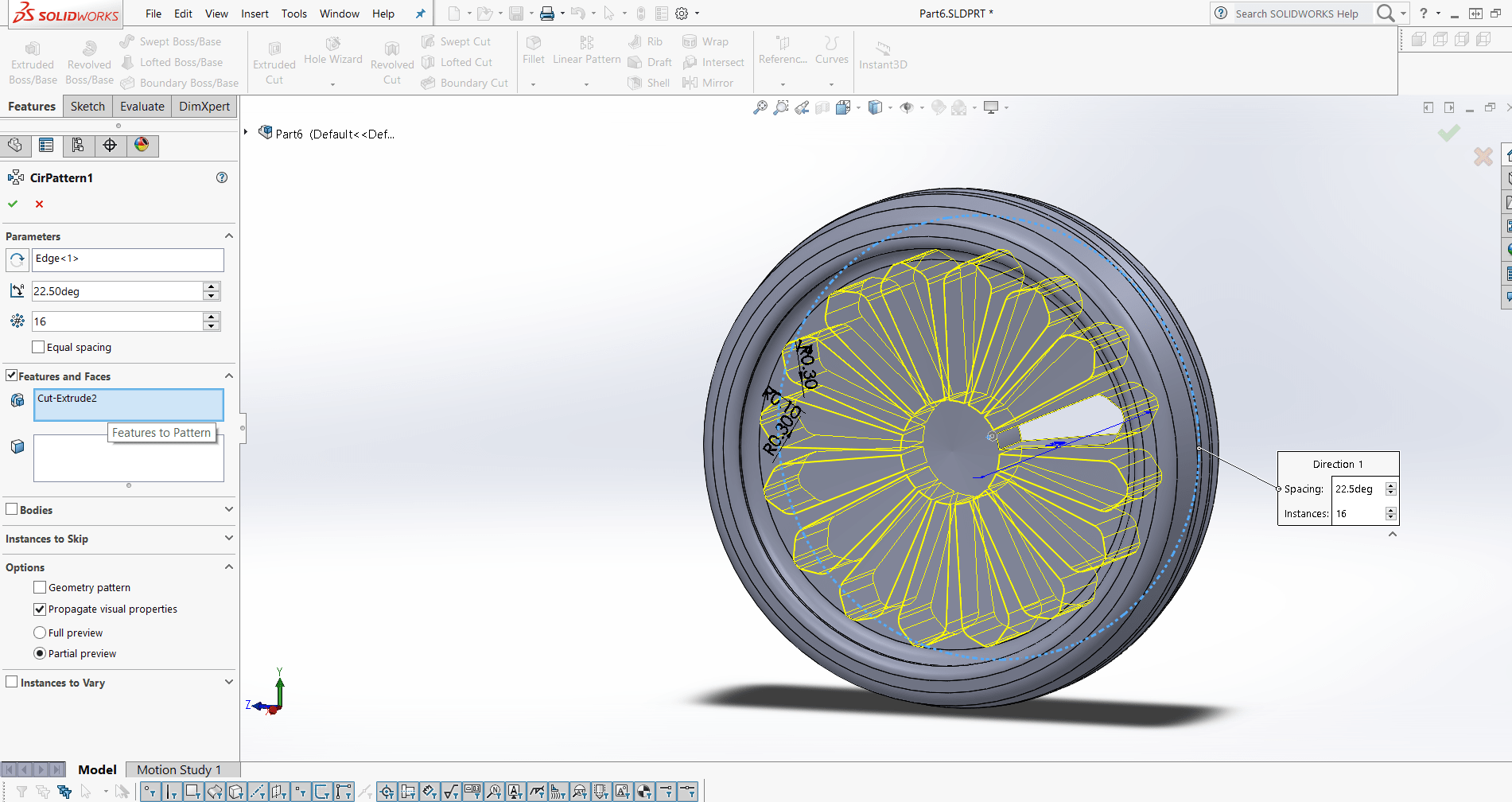Open the ConfigurationManager tab icon

pos(78,145)
